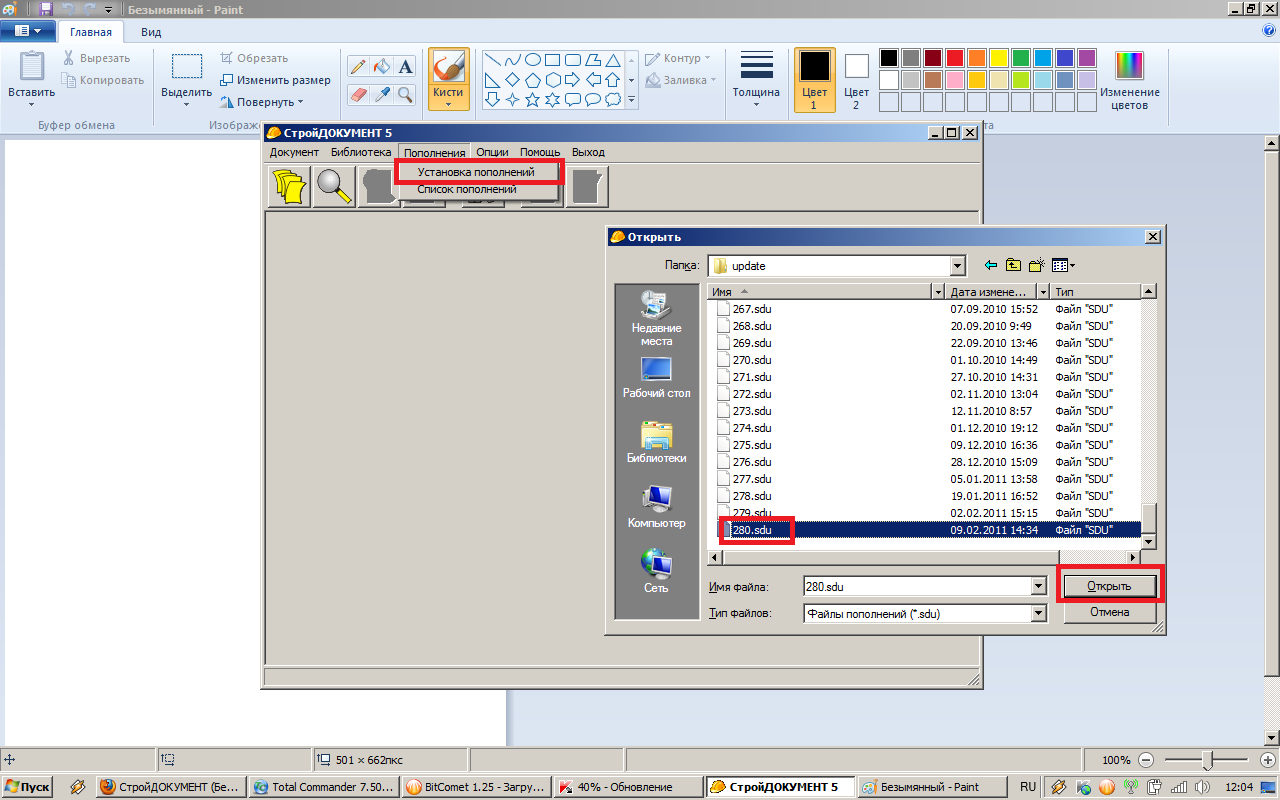Choose the Fill with color bucket tool
This screenshot has width=1280, height=800.
tap(381, 67)
